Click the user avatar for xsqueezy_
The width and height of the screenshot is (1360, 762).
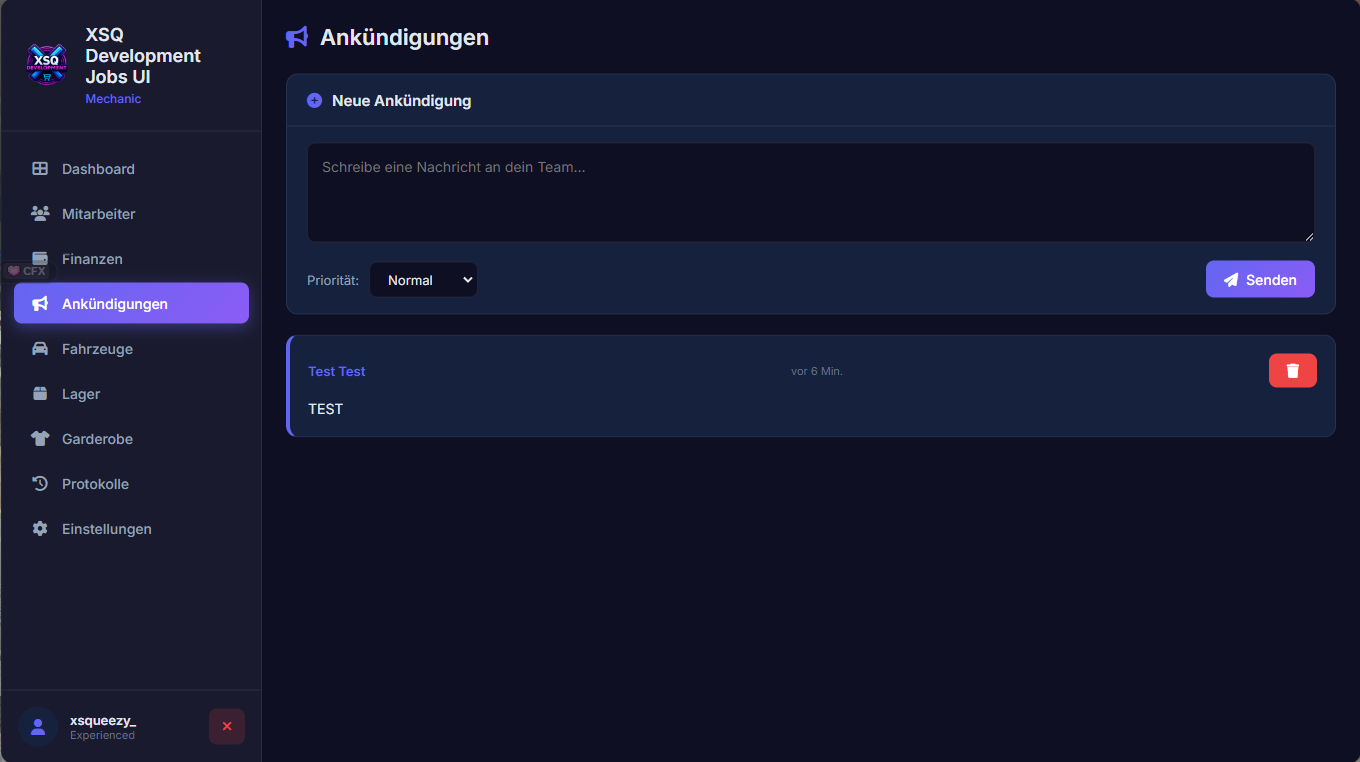38,727
